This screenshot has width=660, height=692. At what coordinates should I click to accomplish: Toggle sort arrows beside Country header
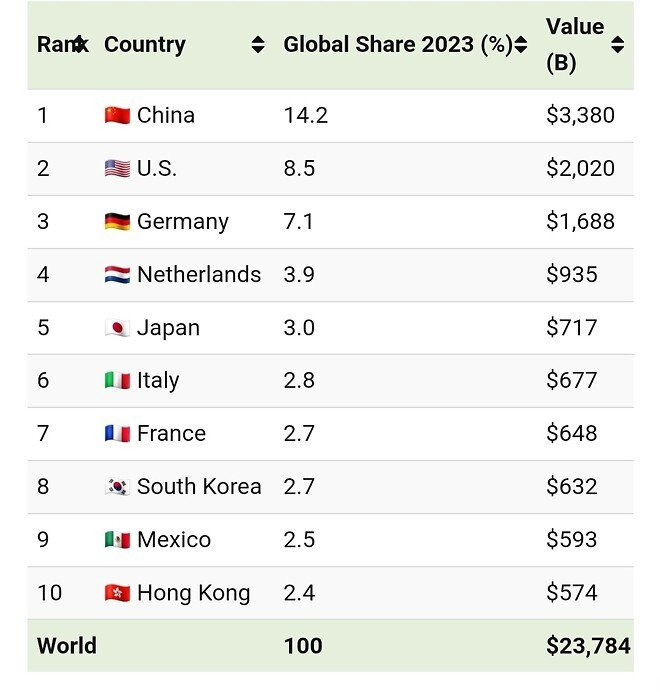(x=258, y=45)
